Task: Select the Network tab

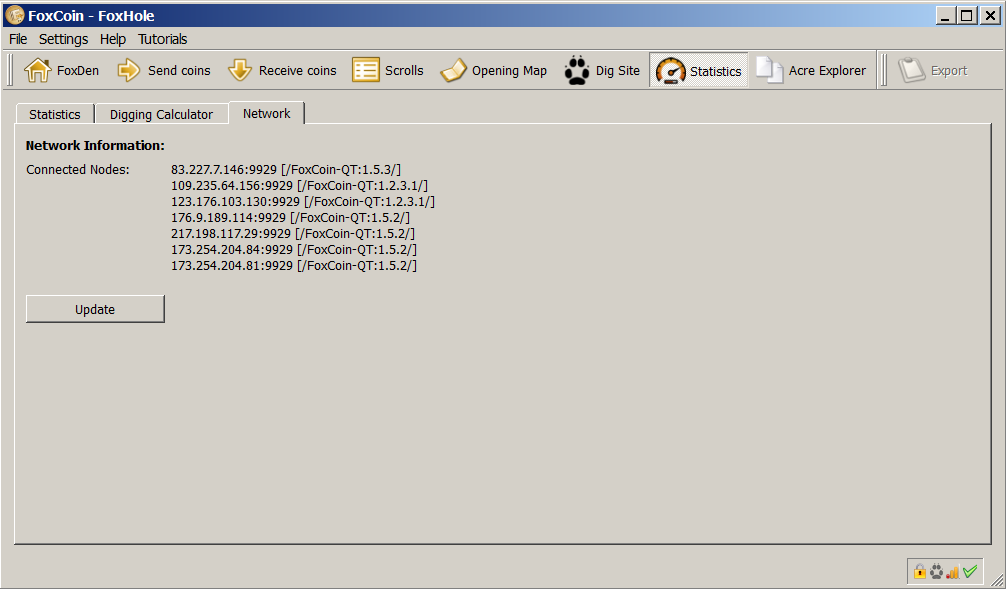Action: click(x=266, y=113)
